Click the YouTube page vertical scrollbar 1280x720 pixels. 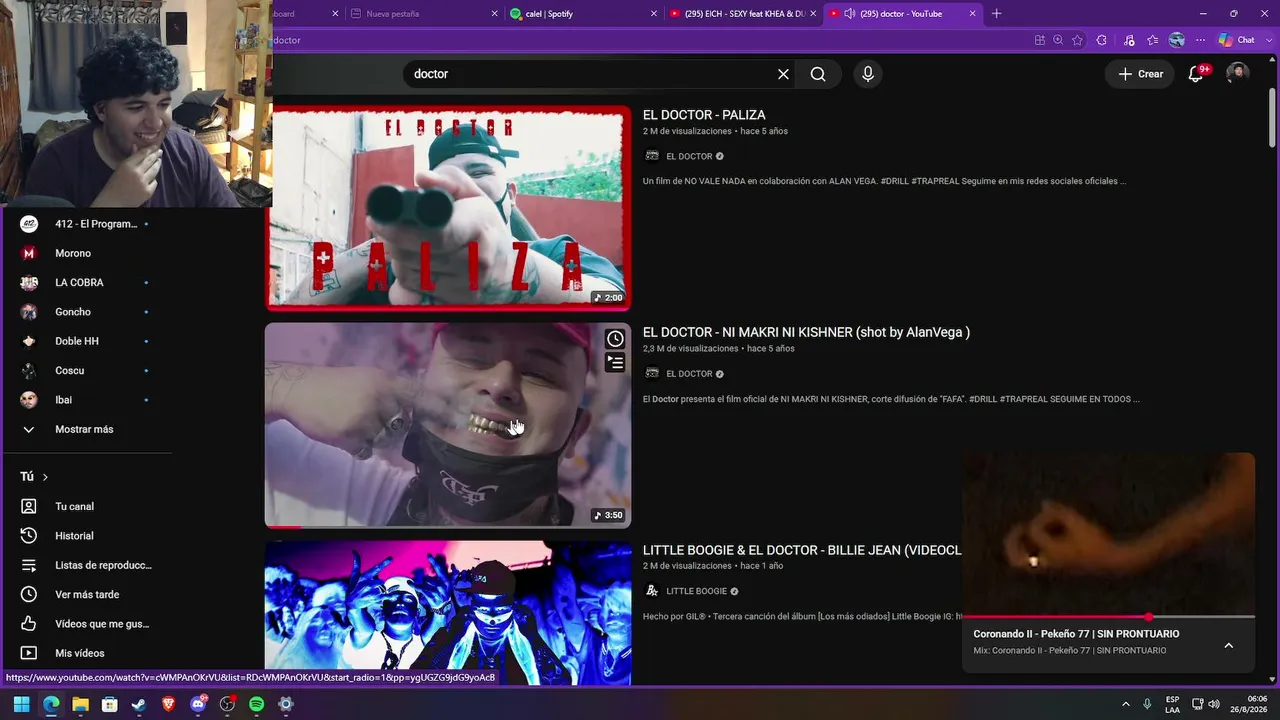point(1272,118)
